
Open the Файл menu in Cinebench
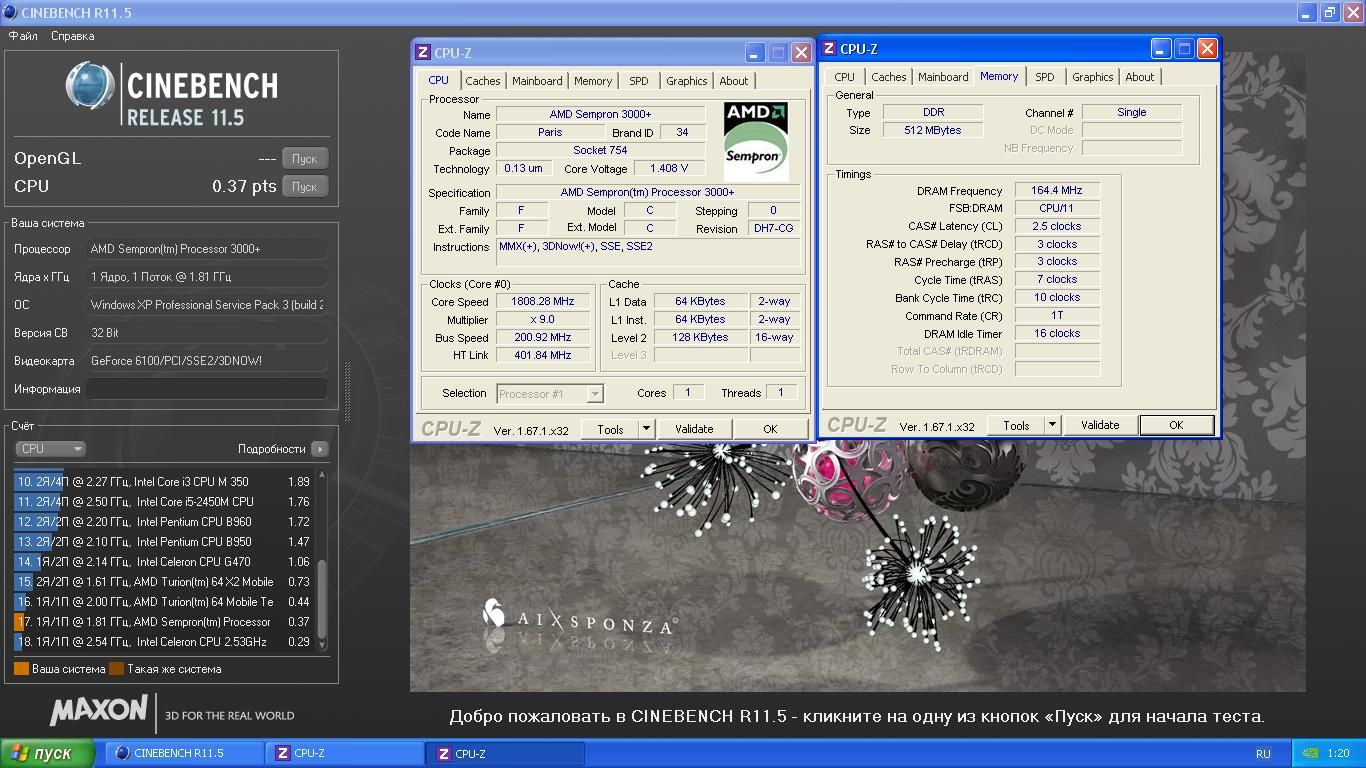pyautogui.click(x=23, y=36)
